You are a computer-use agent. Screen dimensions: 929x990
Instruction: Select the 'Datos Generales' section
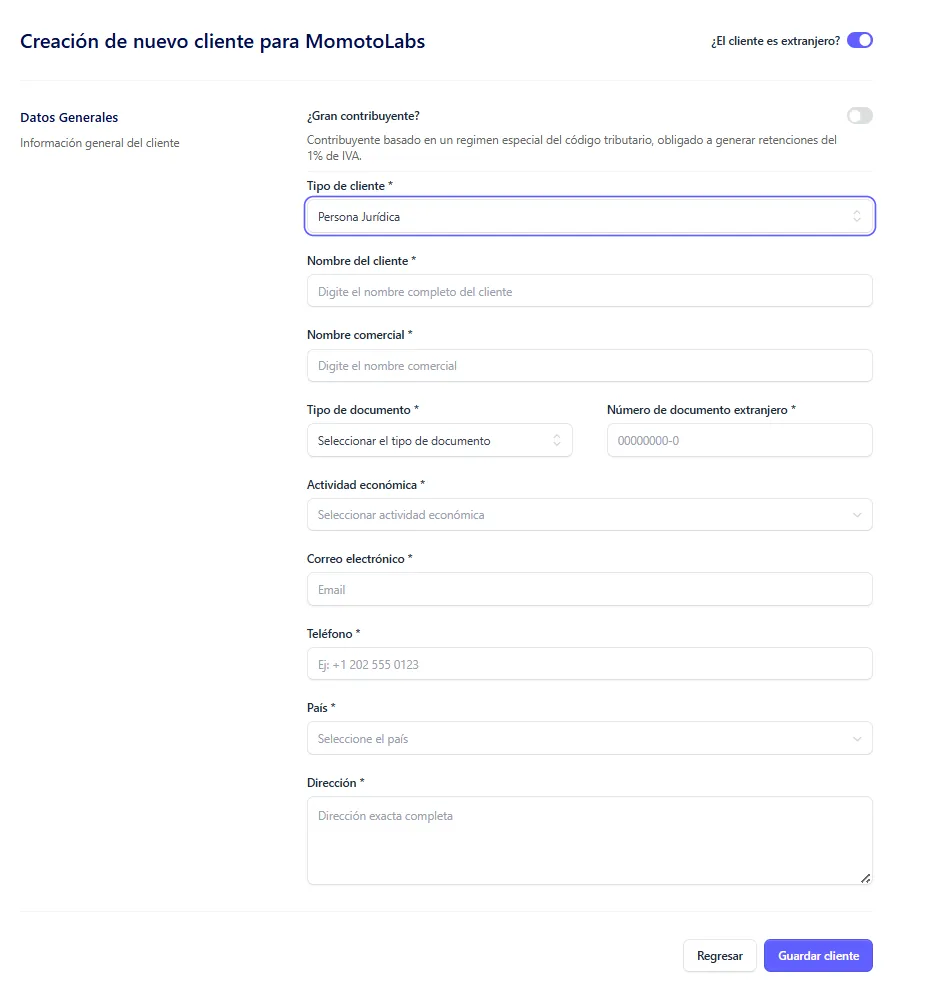pos(69,117)
